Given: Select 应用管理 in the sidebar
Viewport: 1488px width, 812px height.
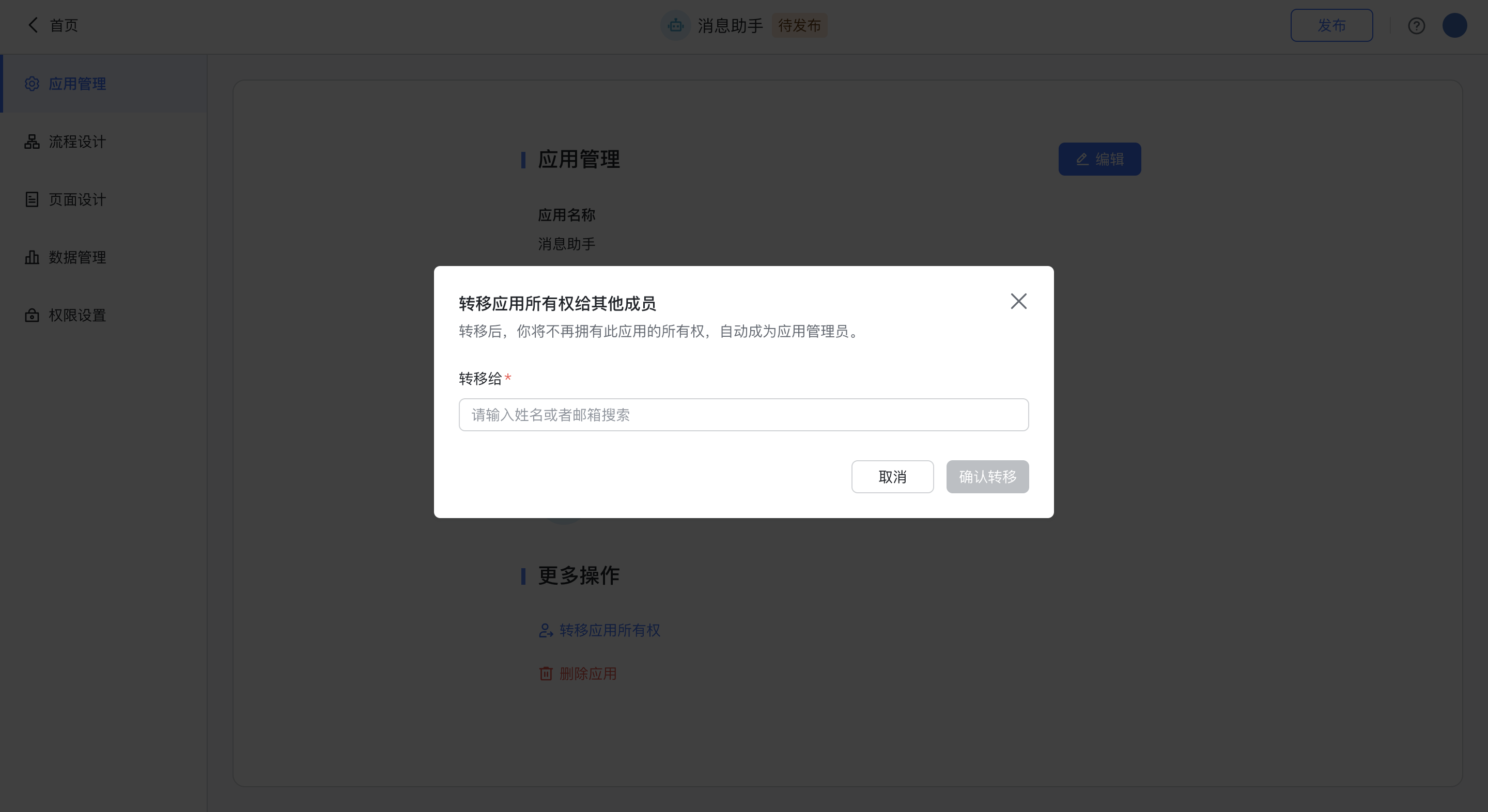Looking at the screenshot, I should [x=104, y=84].
